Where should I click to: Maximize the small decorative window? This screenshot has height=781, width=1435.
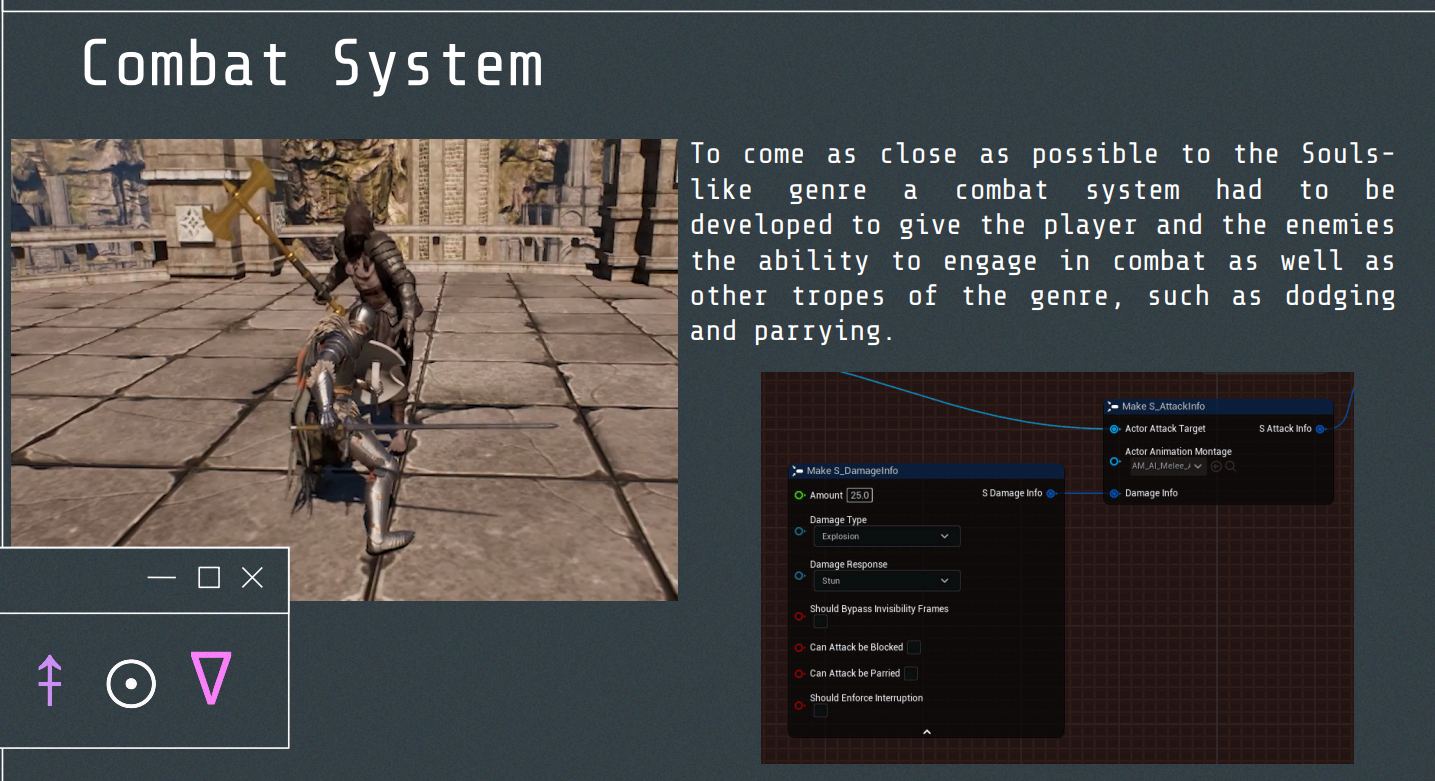tap(209, 578)
